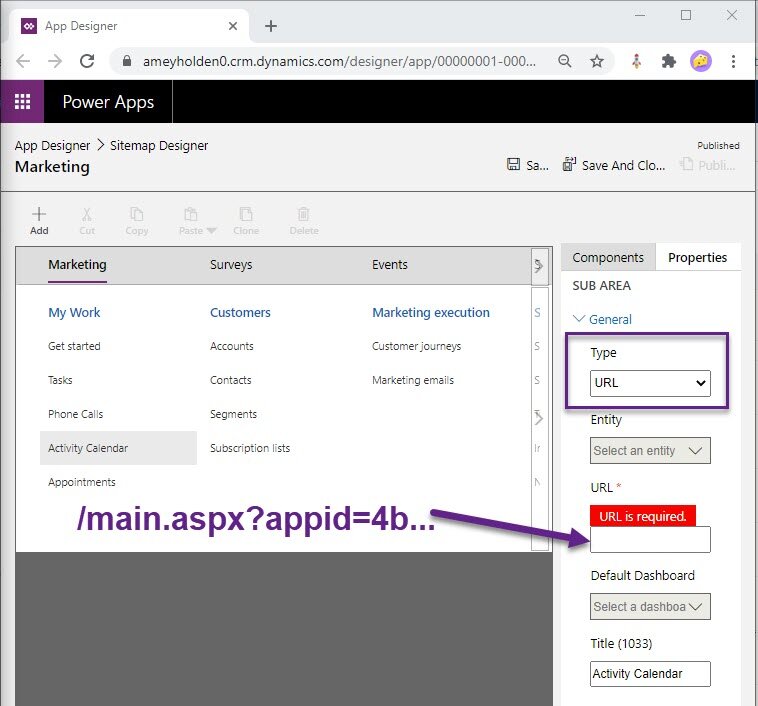
Task: Open the Power Apps waffle app launcher
Action: coord(22,102)
